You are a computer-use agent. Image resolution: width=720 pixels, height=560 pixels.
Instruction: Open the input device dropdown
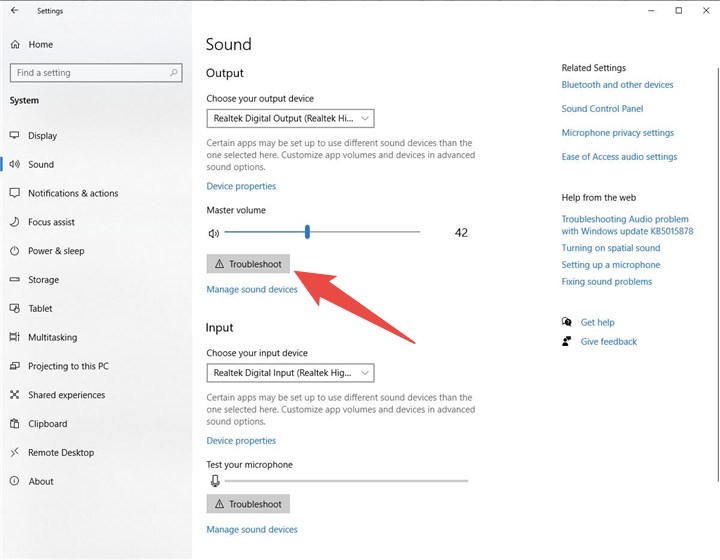[291, 373]
